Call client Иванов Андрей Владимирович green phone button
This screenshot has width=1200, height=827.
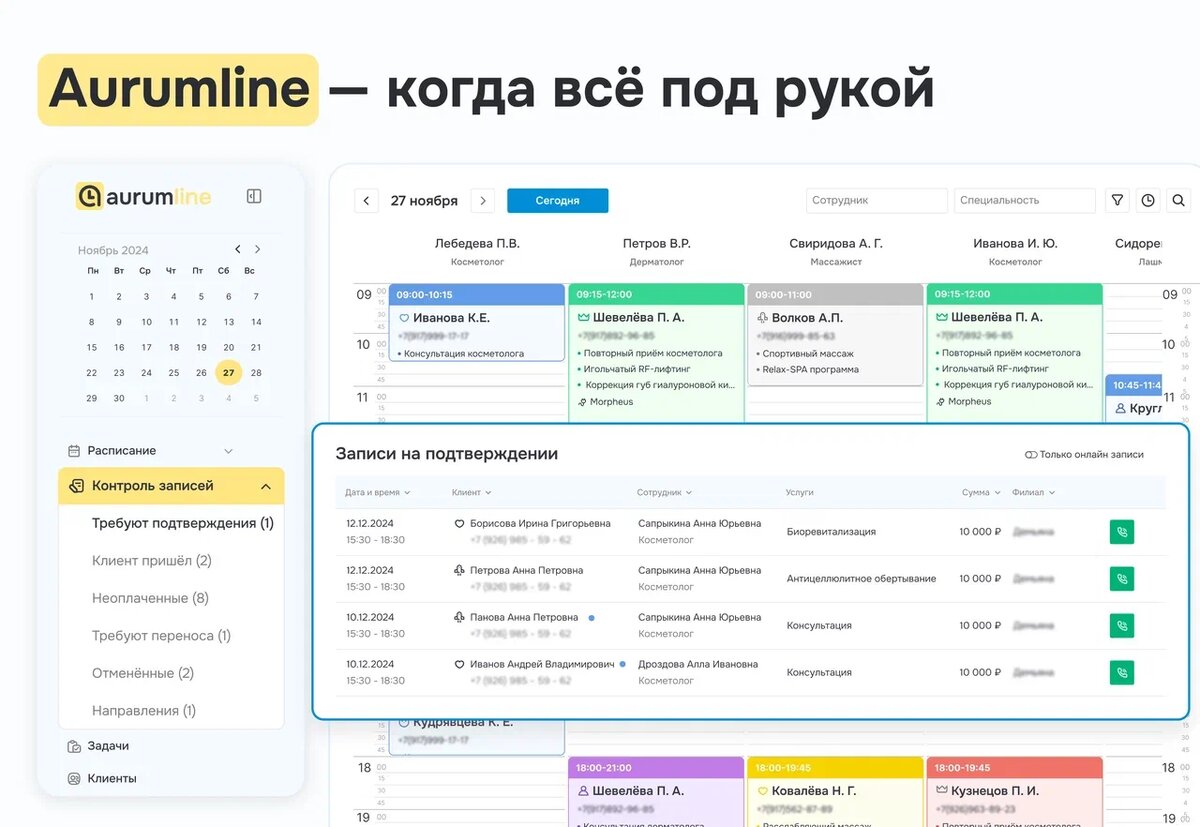(x=1122, y=672)
